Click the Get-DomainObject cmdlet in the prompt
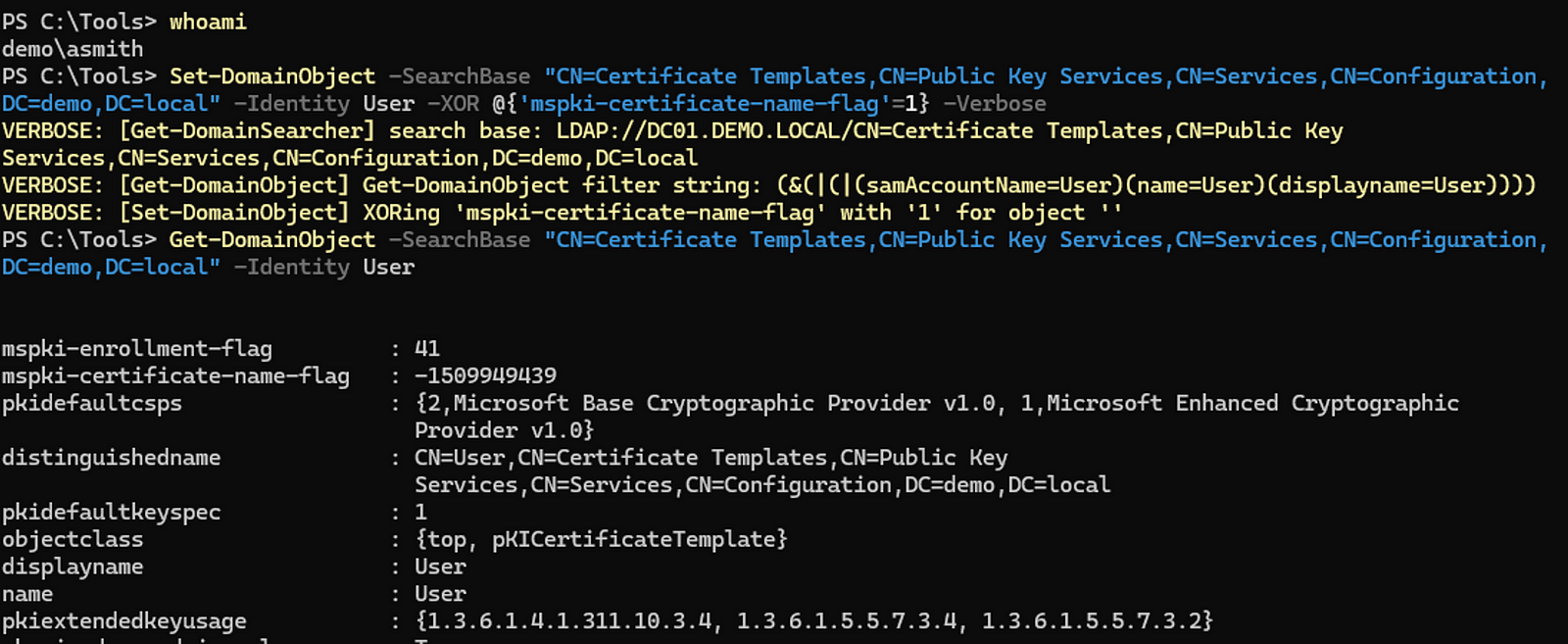Image resolution: width=1568 pixels, height=644 pixels. (271, 240)
